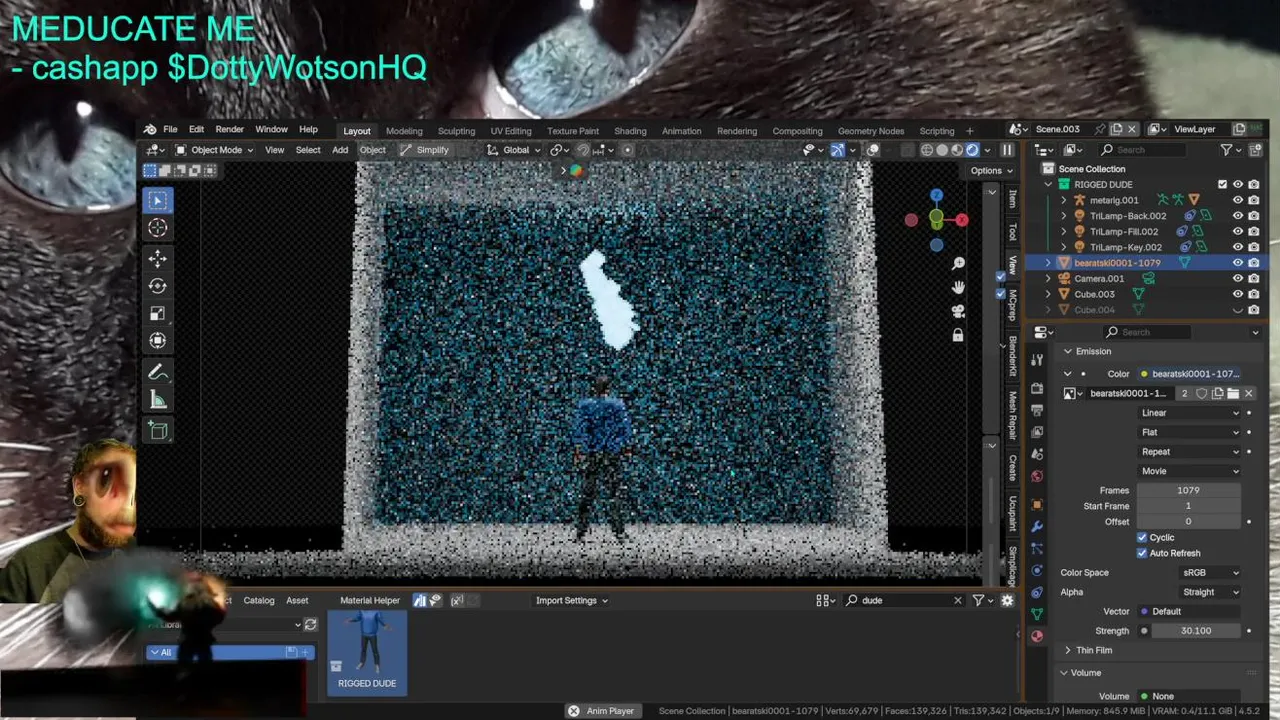The image size is (1280, 720).
Task: Select the Annotate pencil tool
Action: (158, 372)
